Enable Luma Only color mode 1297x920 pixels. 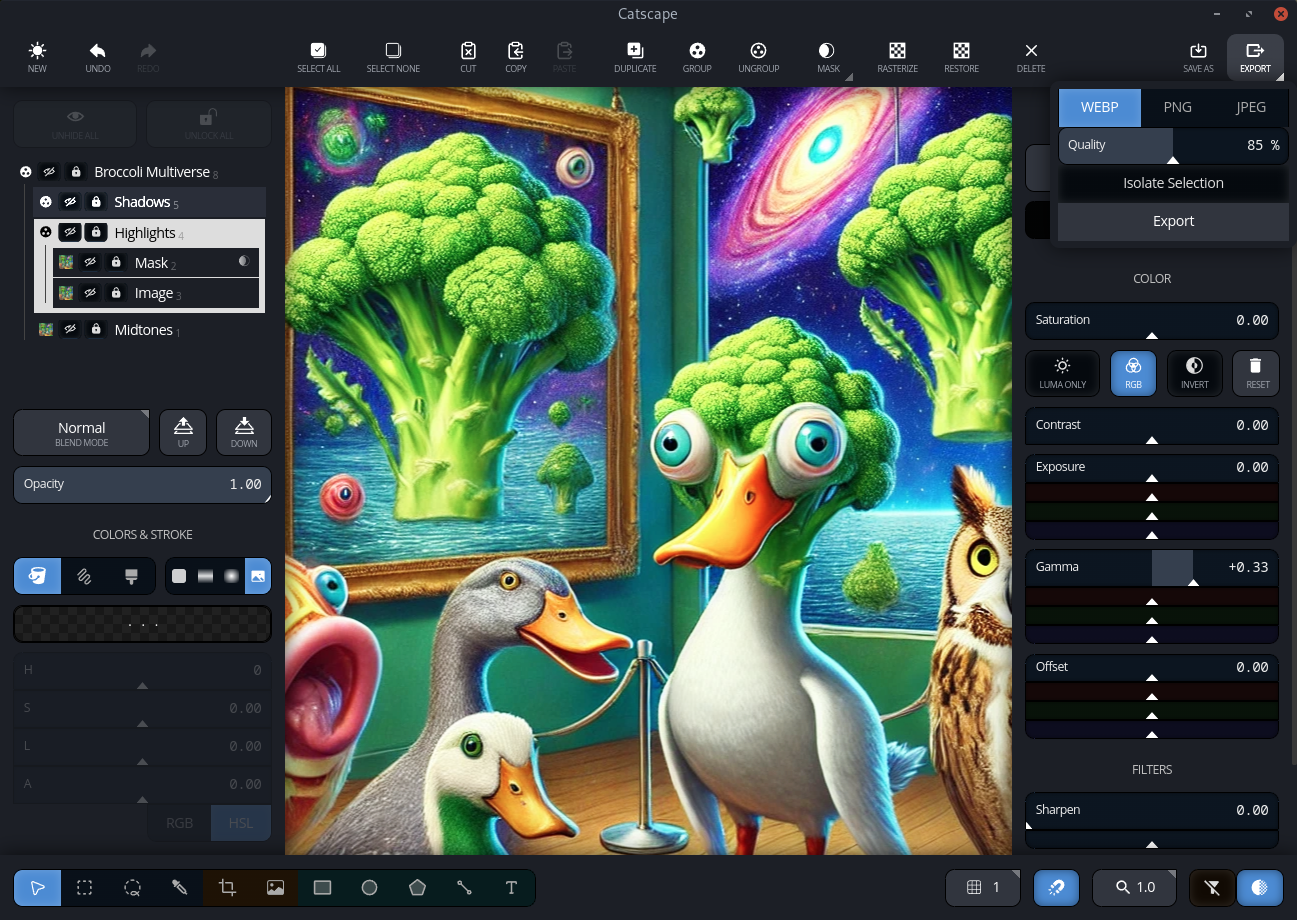click(x=1062, y=373)
